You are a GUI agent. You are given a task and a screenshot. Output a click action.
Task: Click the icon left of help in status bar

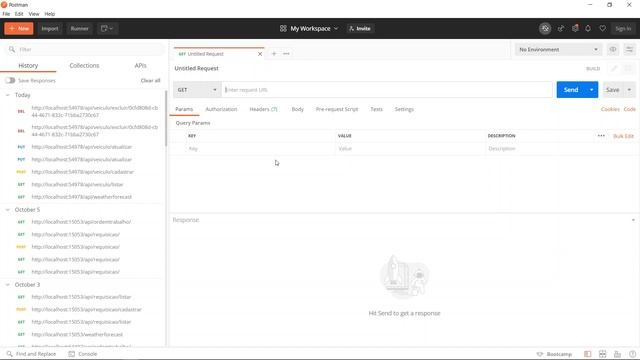coord(617,354)
